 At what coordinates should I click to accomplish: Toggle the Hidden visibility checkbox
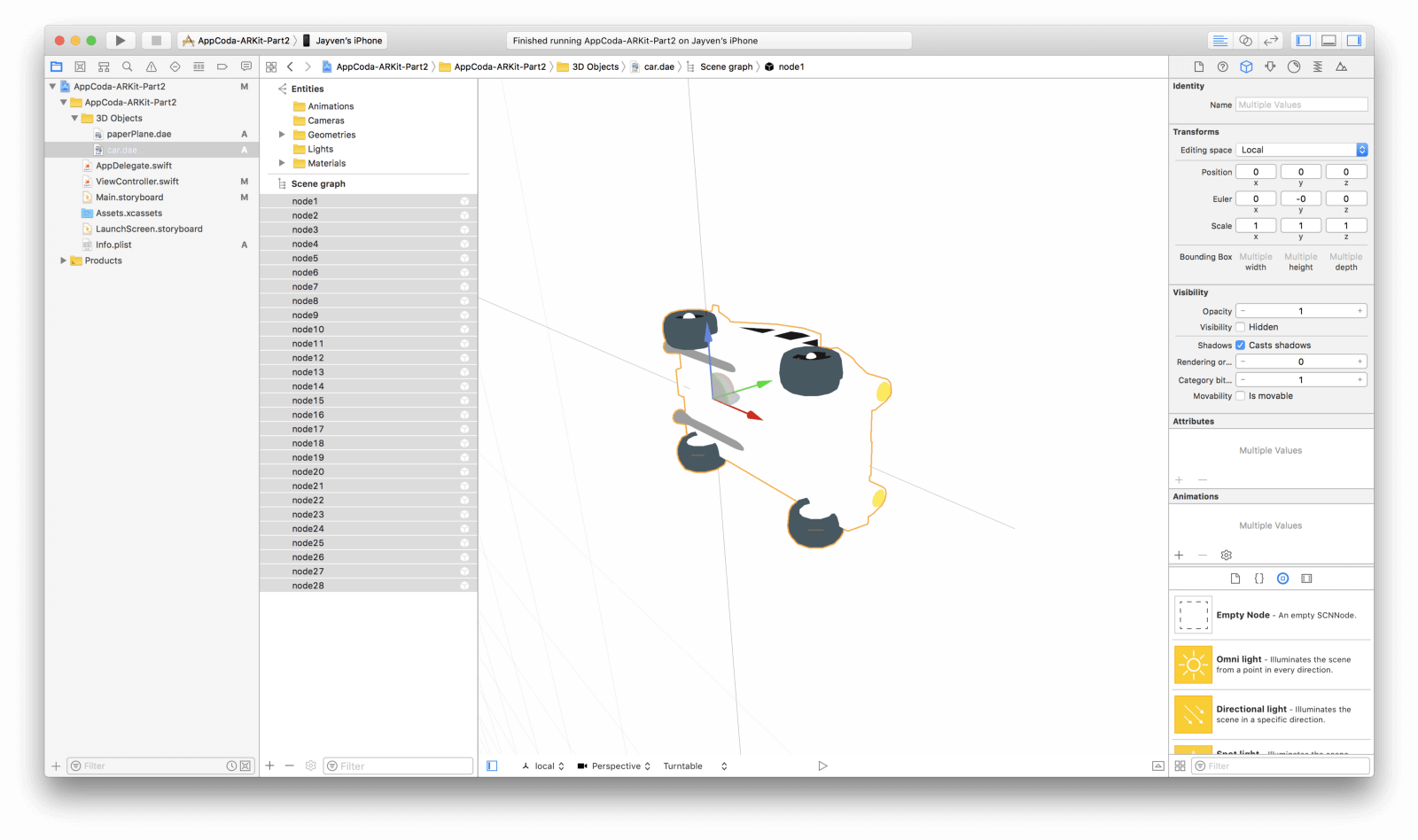1241,327
